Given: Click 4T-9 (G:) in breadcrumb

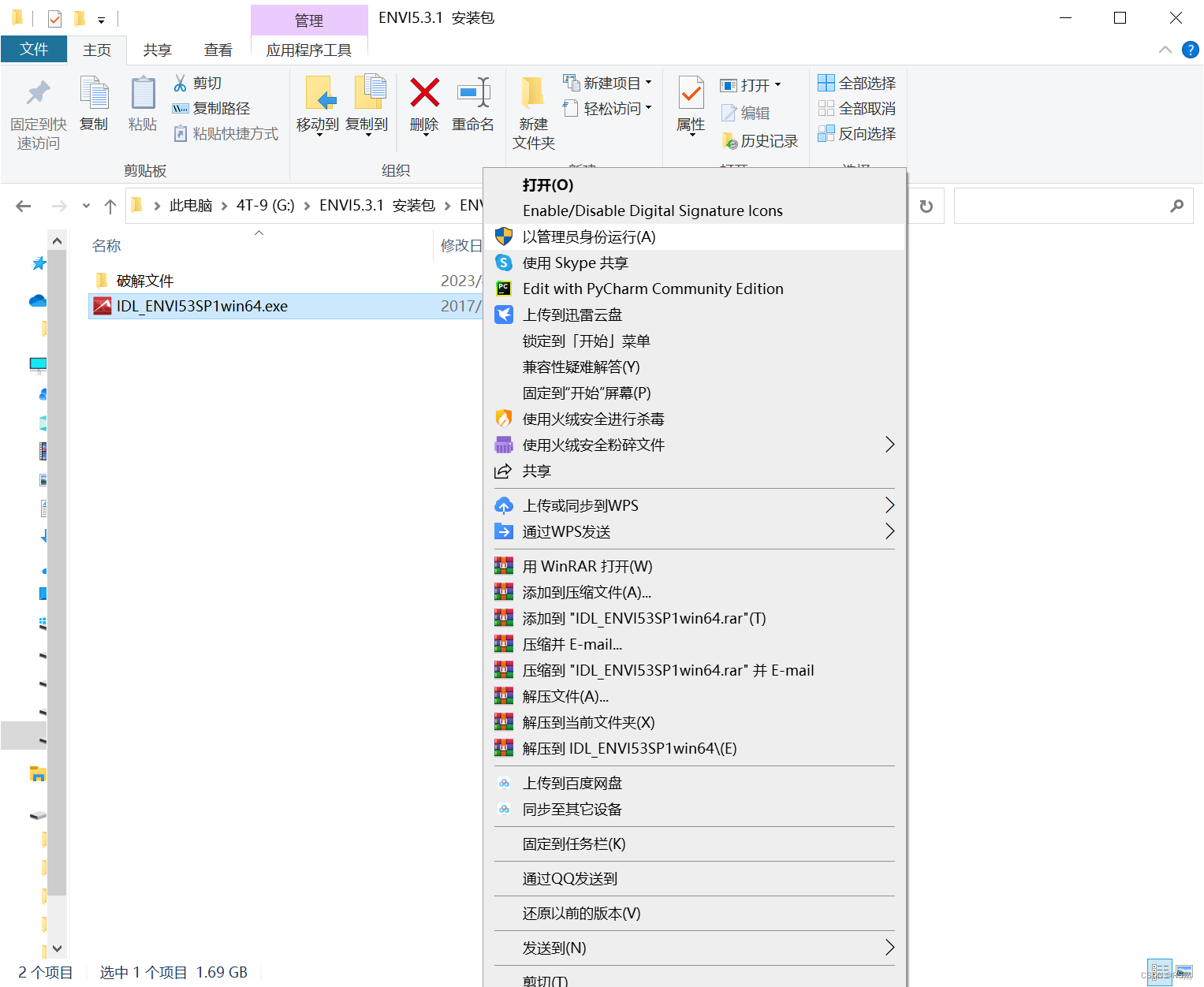Looking at the screenshot, I should pyautogui.click(x=266, y=206).
